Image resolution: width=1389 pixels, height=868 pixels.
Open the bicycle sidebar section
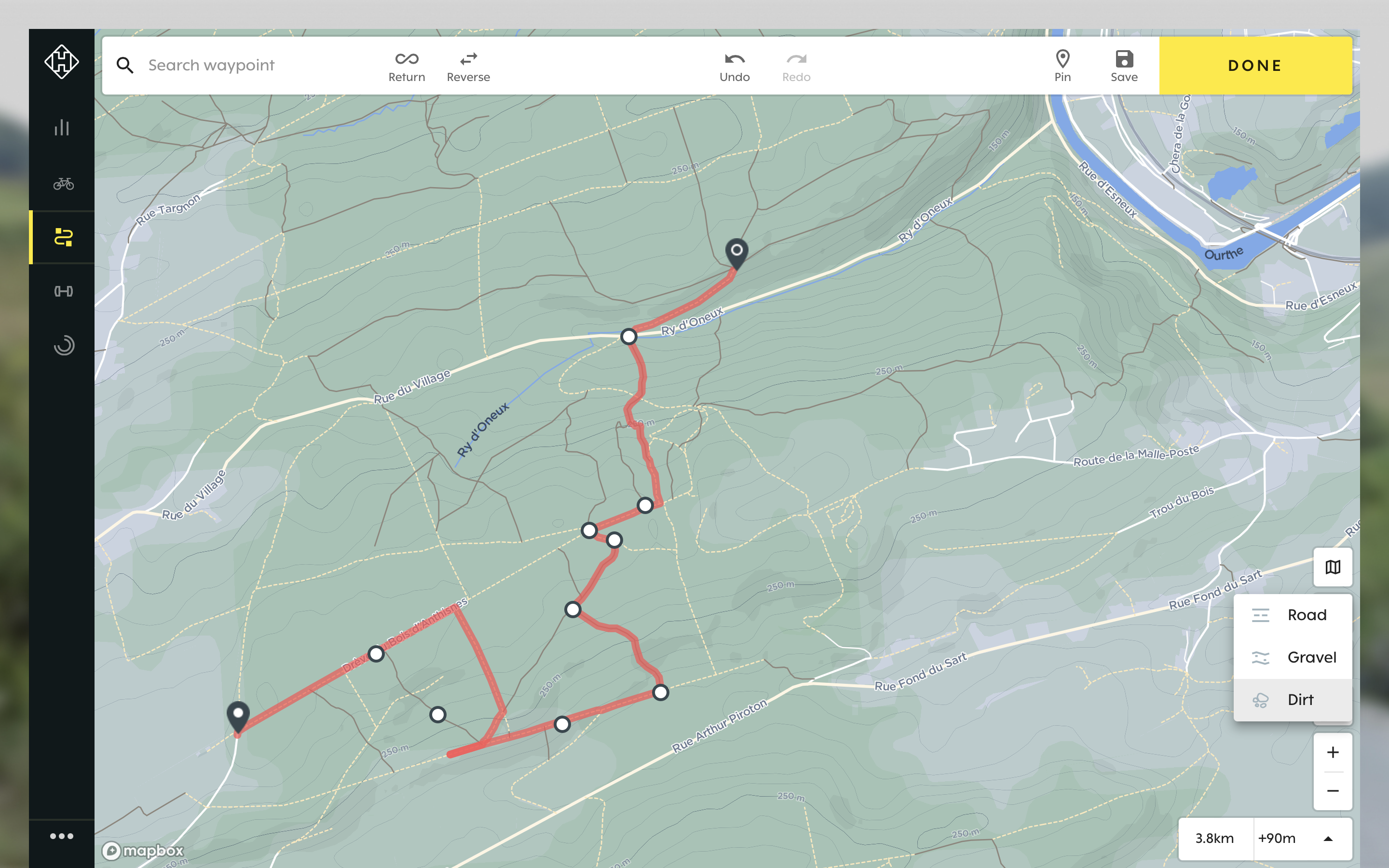click(63, 184)
